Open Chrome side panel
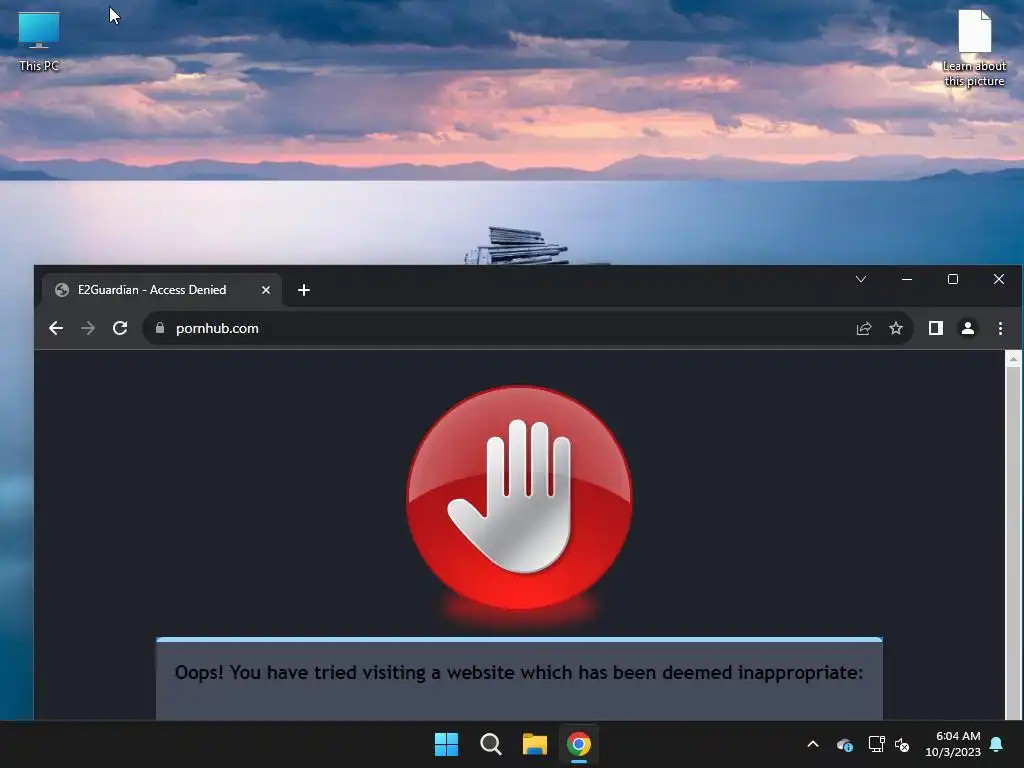1024x768 pixels. tap(936, 328)
